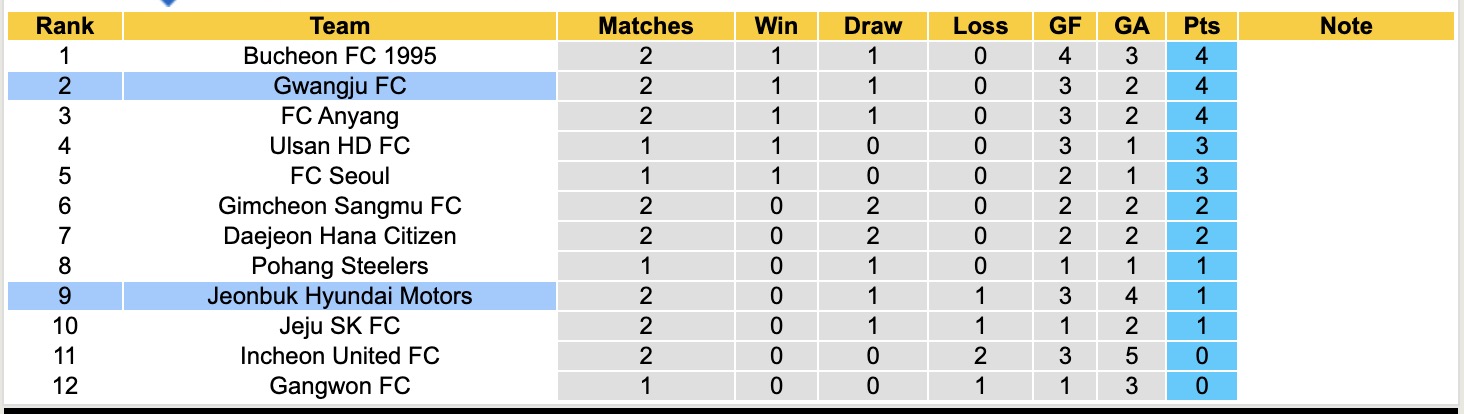Open Gangwon FC team entry
This screenshot has height=414, width=1464.
(x=340, y=386)
